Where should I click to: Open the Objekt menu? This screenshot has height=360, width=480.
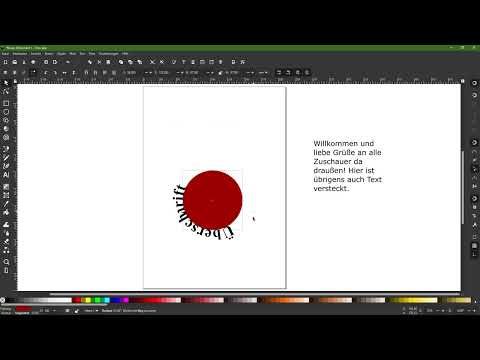pyautogui.click(x=62, y=53)
